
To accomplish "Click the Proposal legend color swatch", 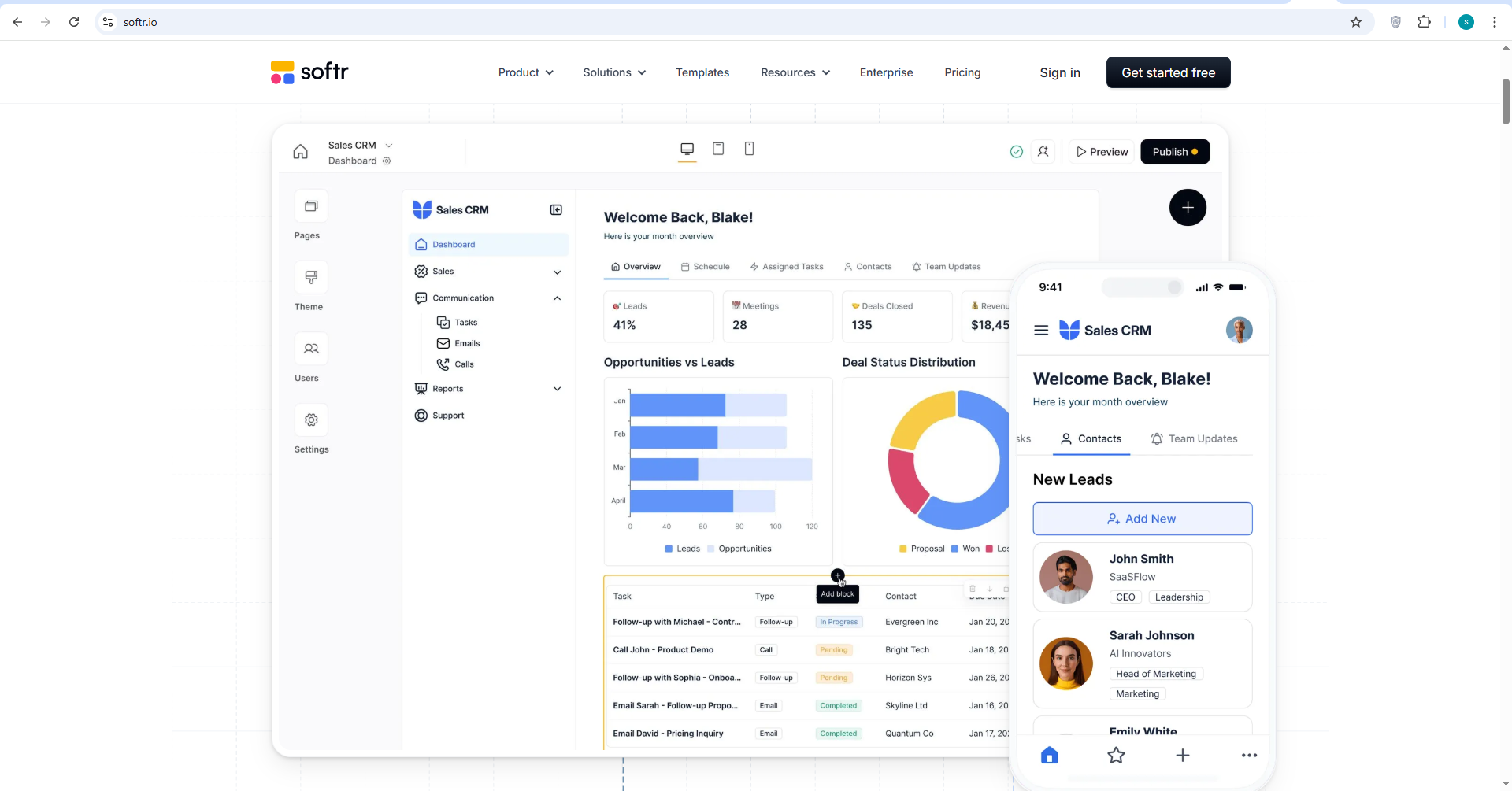I will 902,549.
